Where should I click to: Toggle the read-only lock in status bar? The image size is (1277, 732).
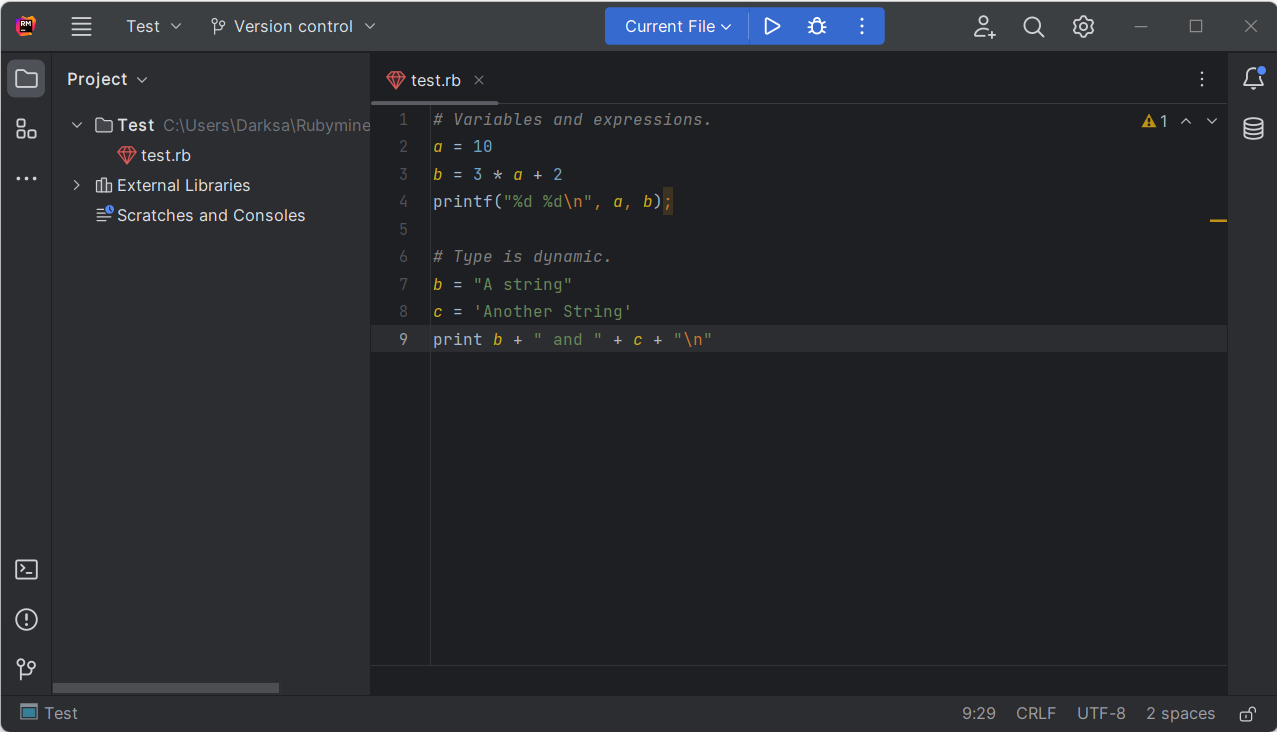(x=1247, y=714)
